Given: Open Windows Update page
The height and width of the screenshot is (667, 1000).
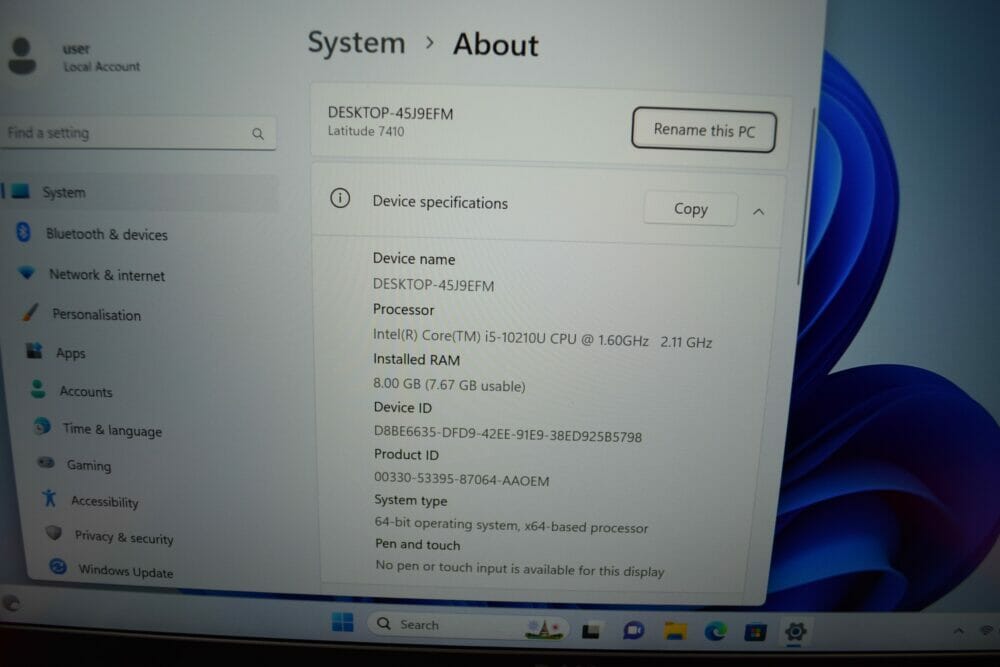Looking at the screenshot, I should (x=126, y=571).
